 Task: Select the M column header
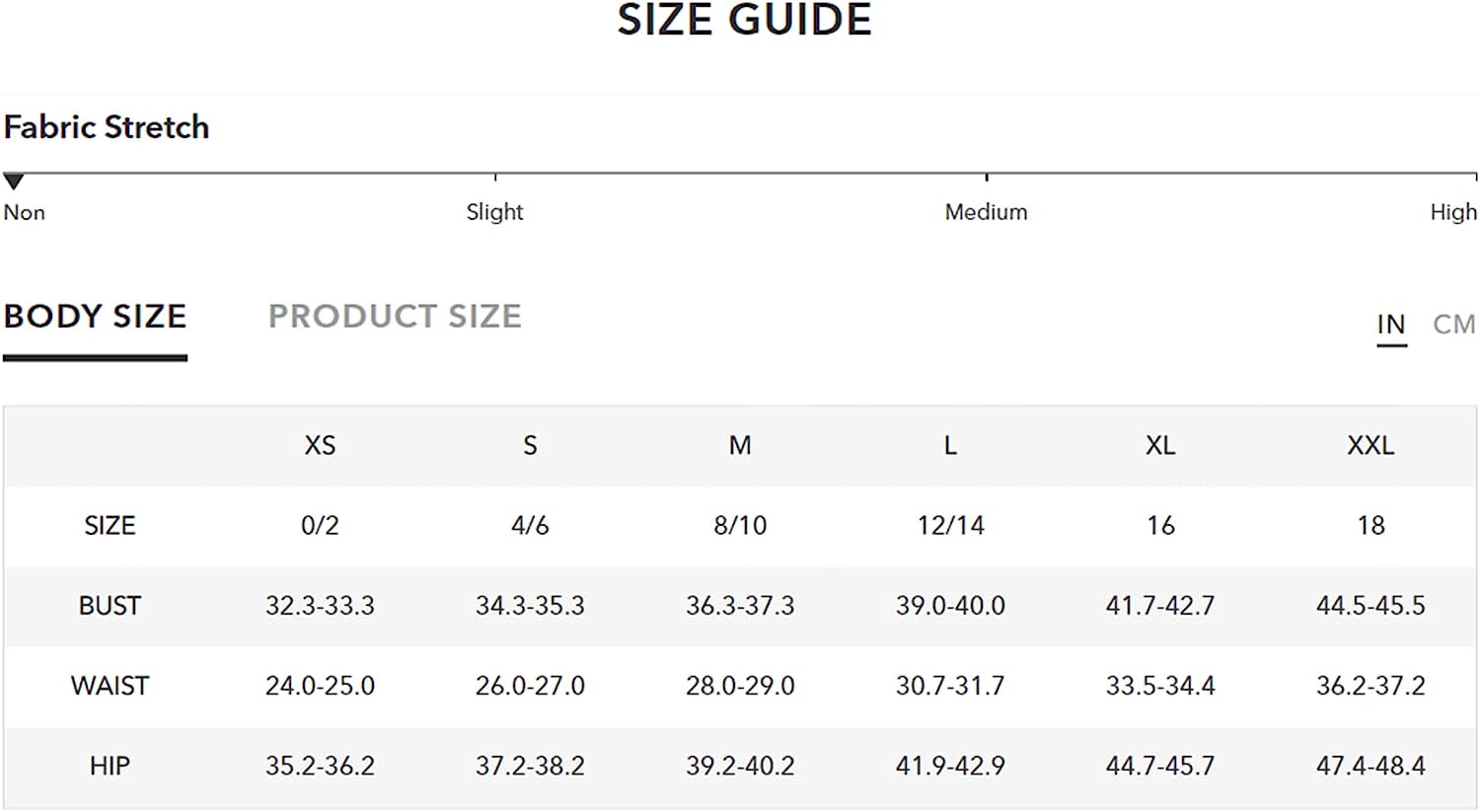[x=740, y=446]
